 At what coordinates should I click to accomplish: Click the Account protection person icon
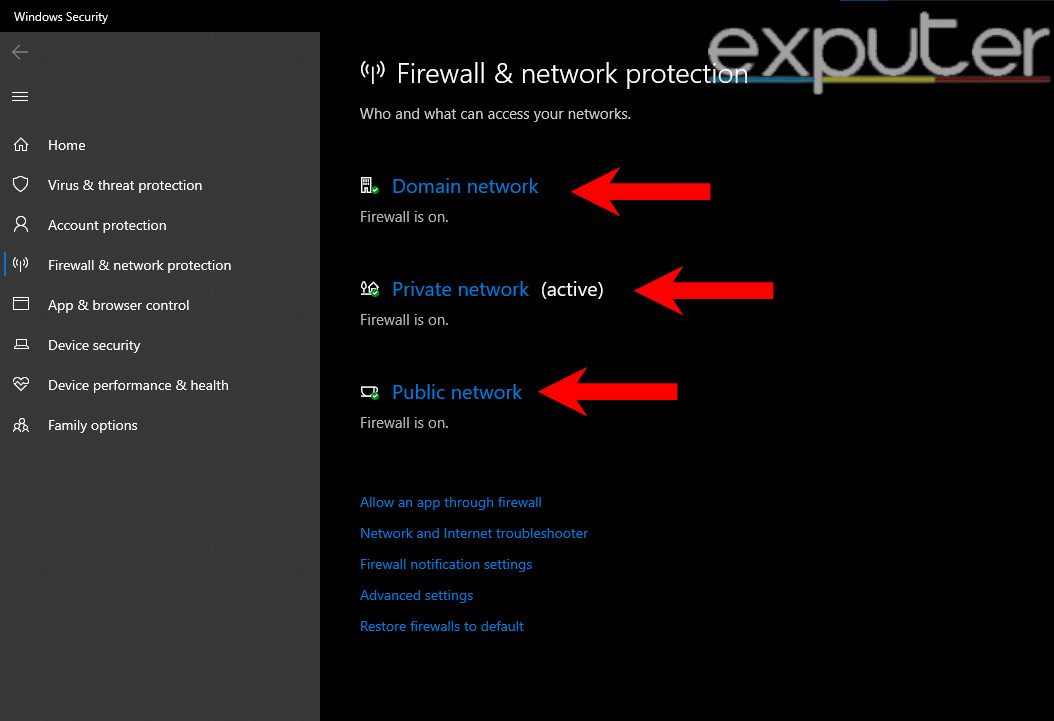click(x=21, y=225)
